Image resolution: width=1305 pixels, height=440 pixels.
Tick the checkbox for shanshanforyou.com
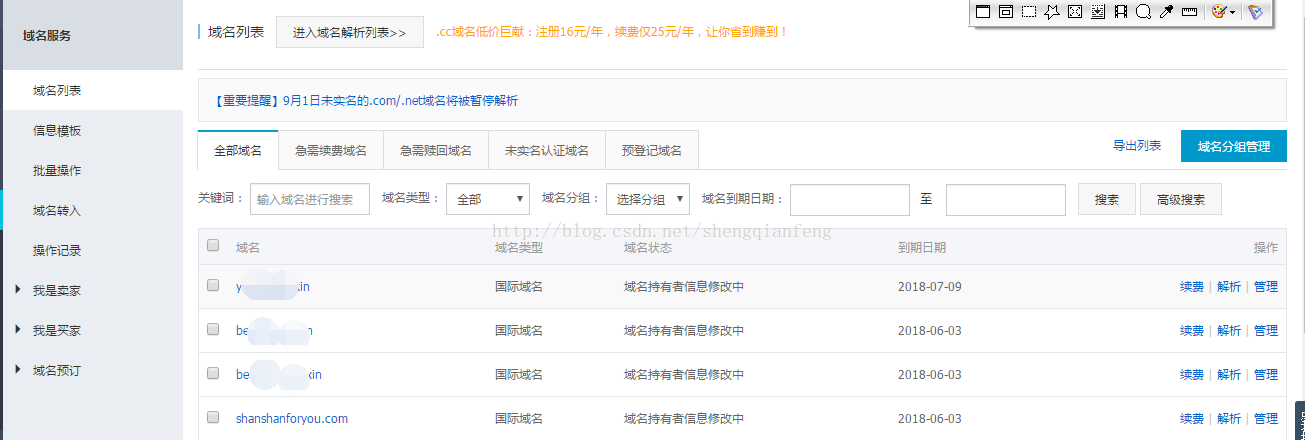[213, 417]
